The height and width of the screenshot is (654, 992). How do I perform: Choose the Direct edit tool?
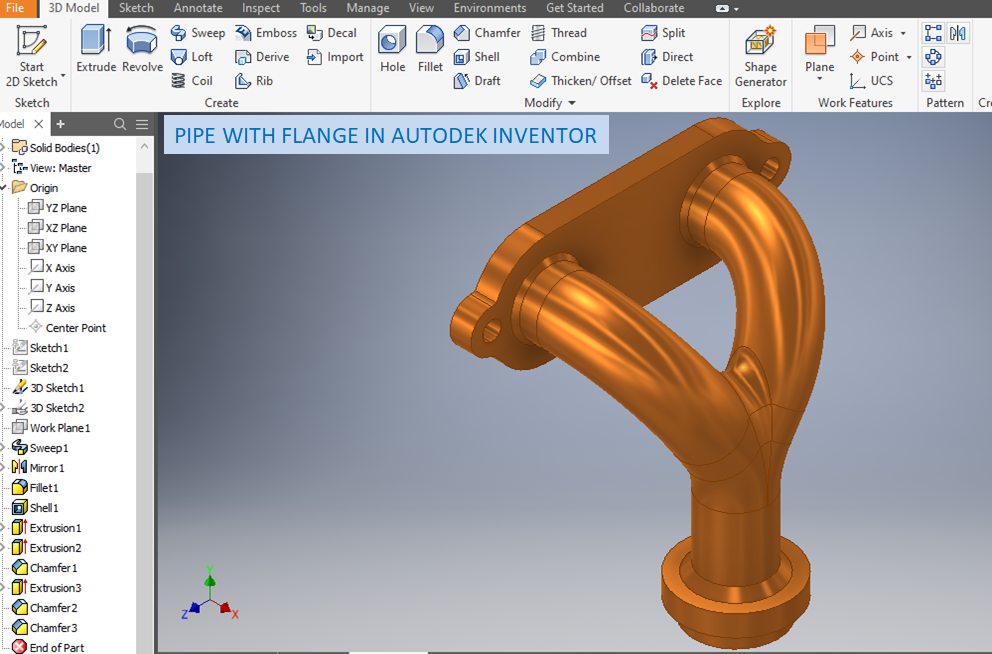[x=667, y=57]
